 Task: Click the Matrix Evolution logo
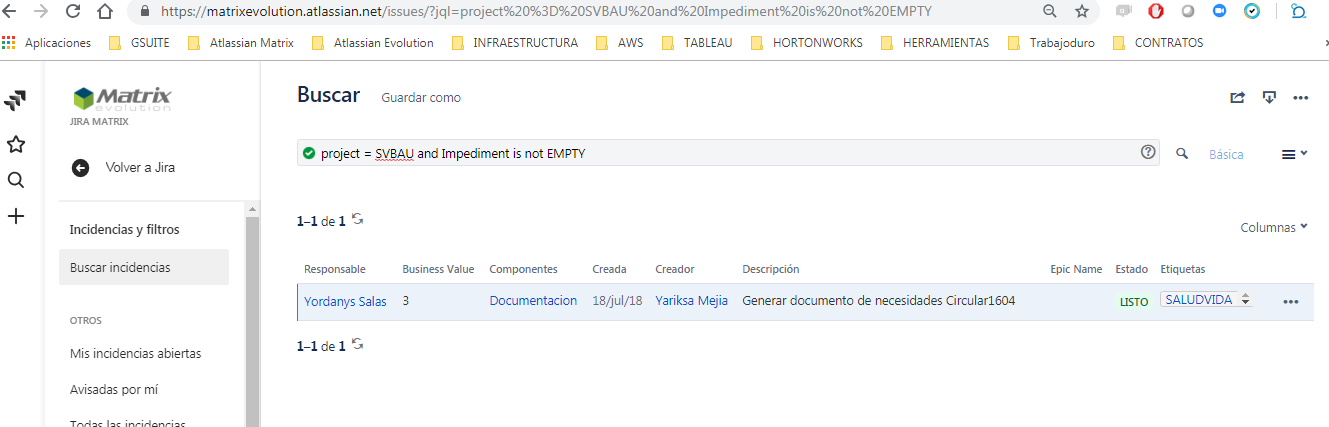122,98
